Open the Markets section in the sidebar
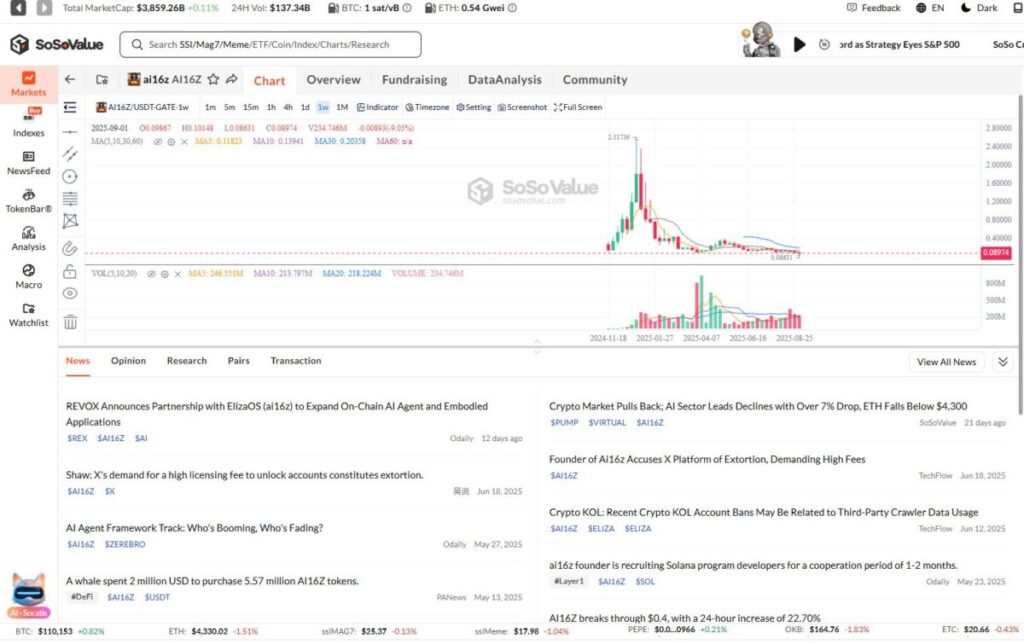Screen dimensions: 1024x644 click(28, 84)
